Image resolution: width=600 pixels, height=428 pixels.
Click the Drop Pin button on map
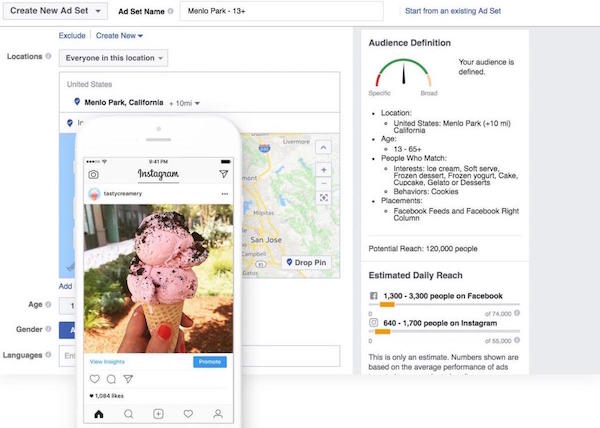(x=307, y=262)
